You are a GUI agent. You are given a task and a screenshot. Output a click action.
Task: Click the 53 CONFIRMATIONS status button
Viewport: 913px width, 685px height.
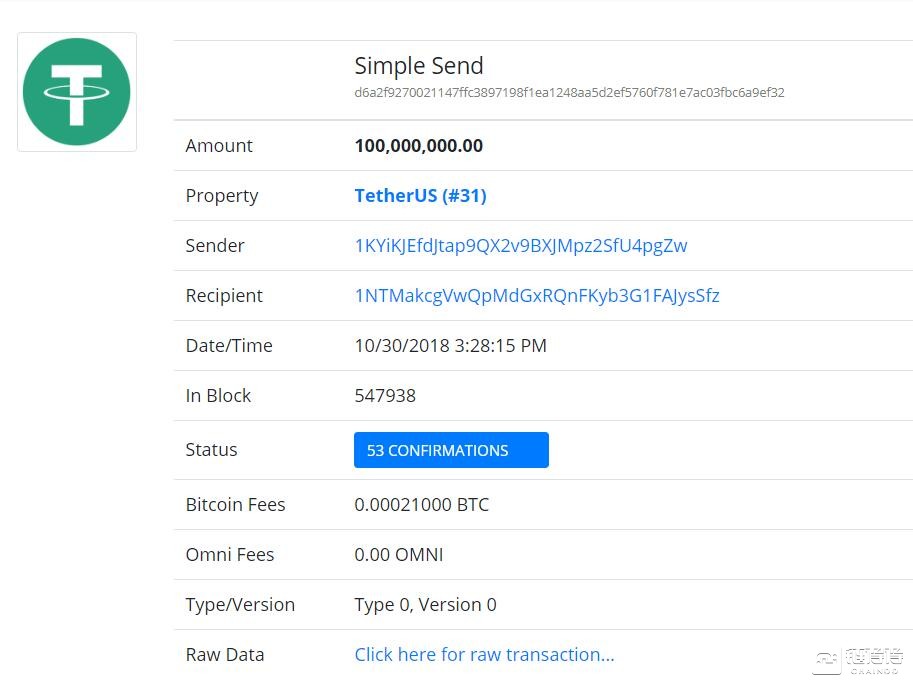[451, 450]
